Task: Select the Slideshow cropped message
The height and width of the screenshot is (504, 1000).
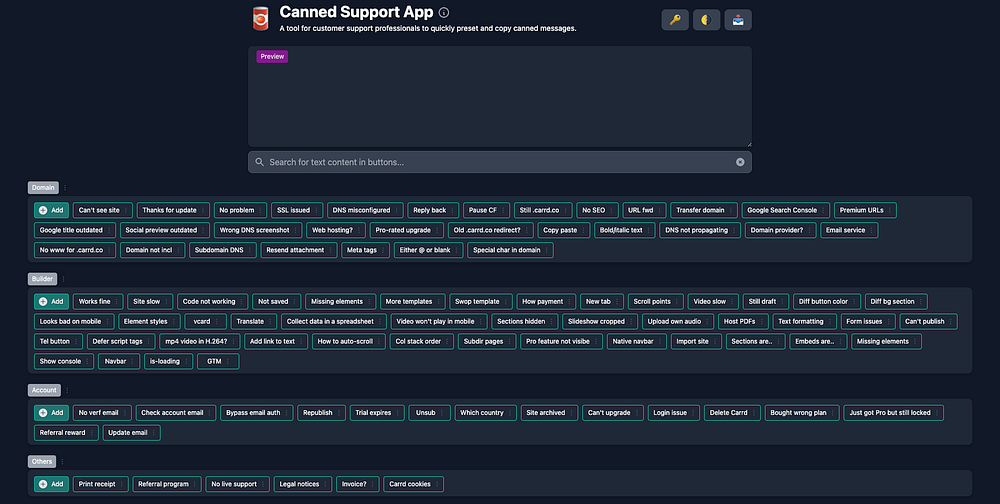Action: tap(600, 322)
